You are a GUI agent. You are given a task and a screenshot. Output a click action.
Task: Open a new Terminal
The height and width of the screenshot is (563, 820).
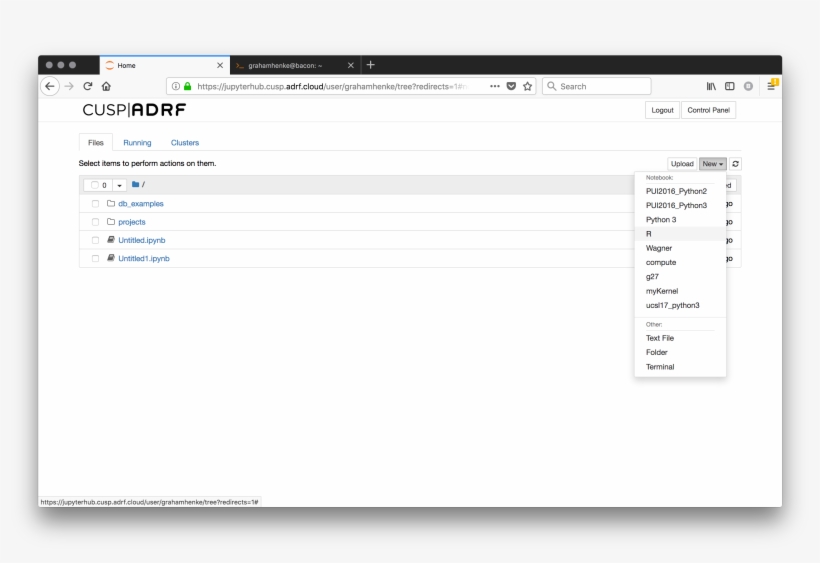pyautogui.click(x=680, y=367)
